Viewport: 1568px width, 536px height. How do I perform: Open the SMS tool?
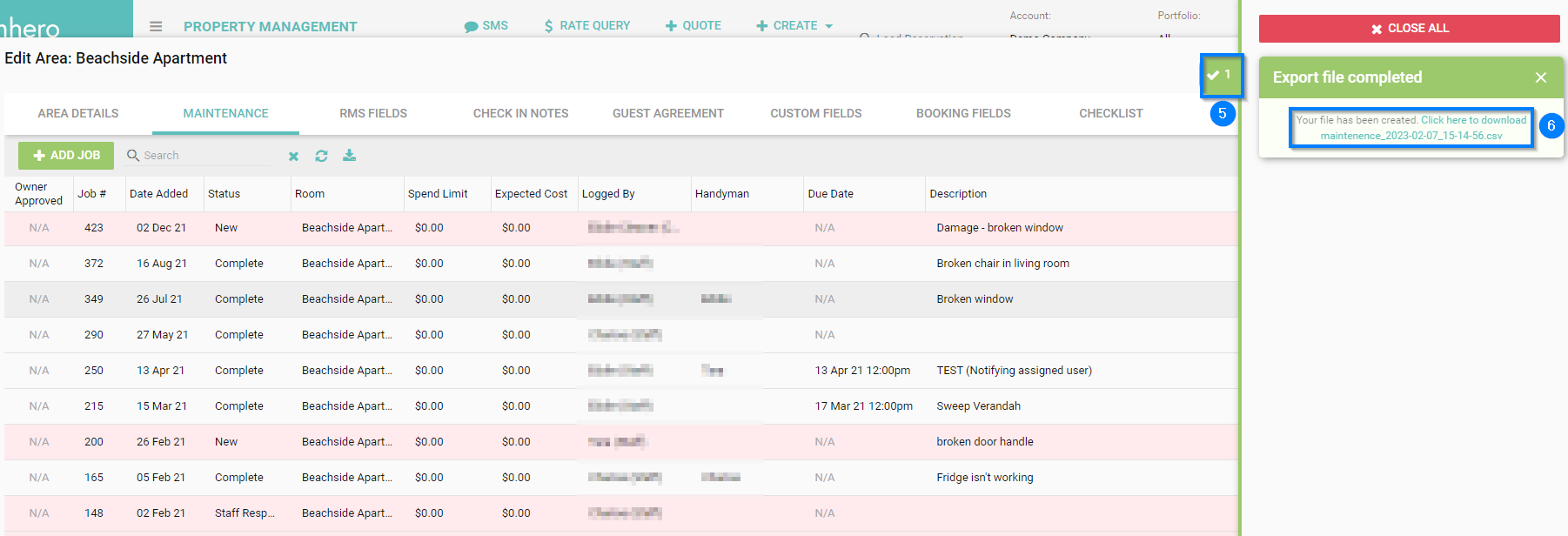[x=486, y=26]
